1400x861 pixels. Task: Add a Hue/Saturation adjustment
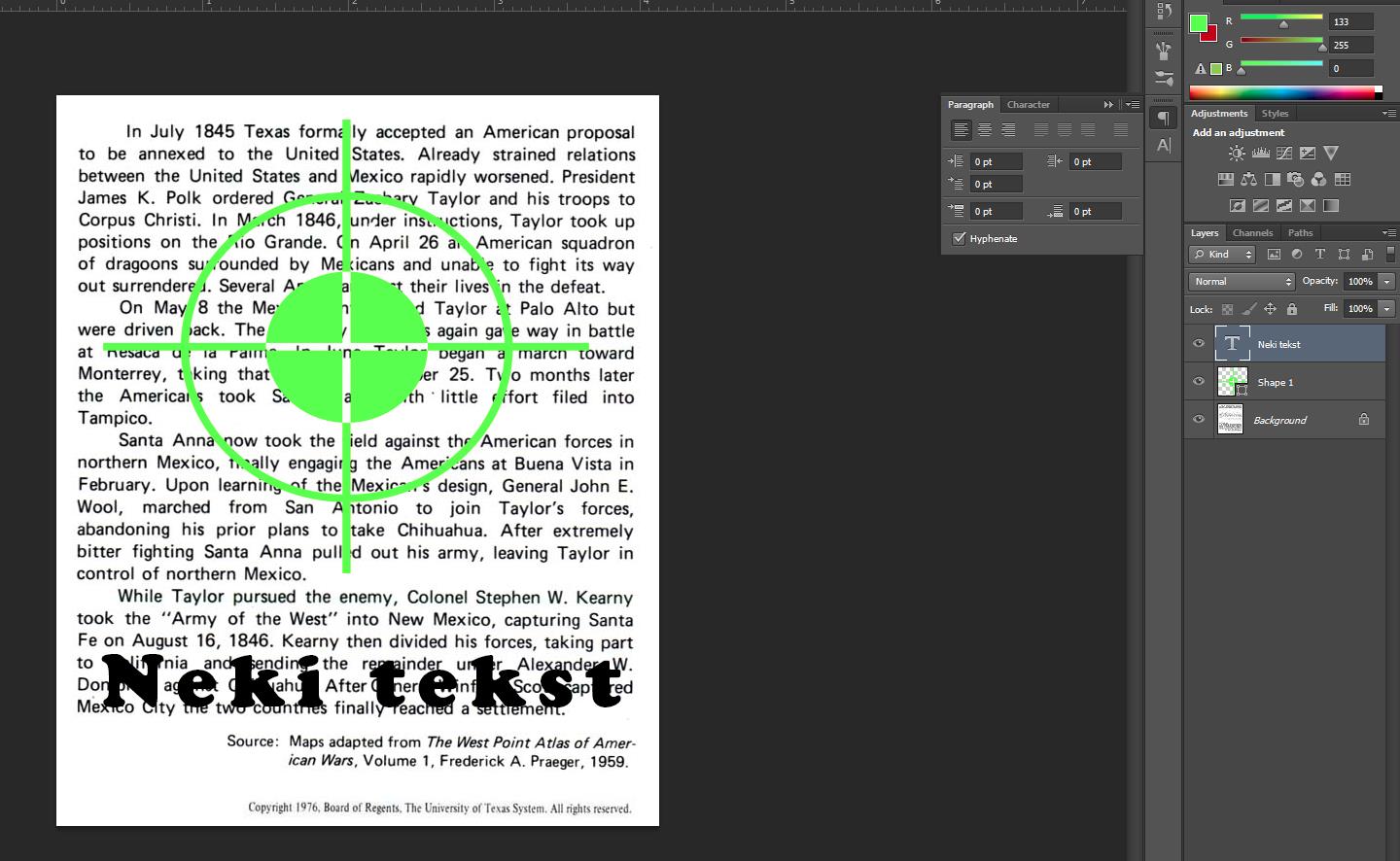tap(1226, 179)
